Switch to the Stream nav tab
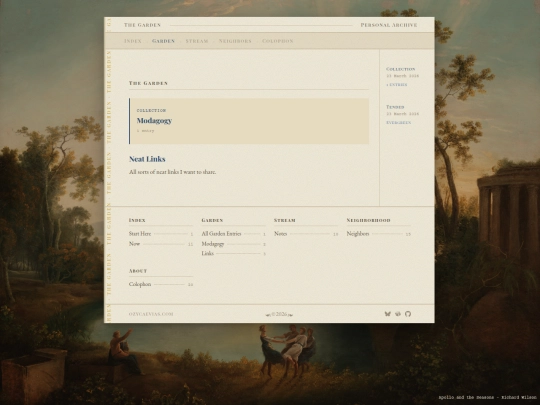 (197, 41)
